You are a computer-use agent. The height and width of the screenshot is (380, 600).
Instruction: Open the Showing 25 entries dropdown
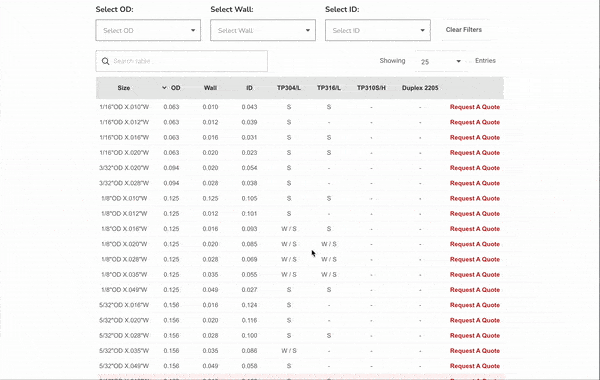440,61
